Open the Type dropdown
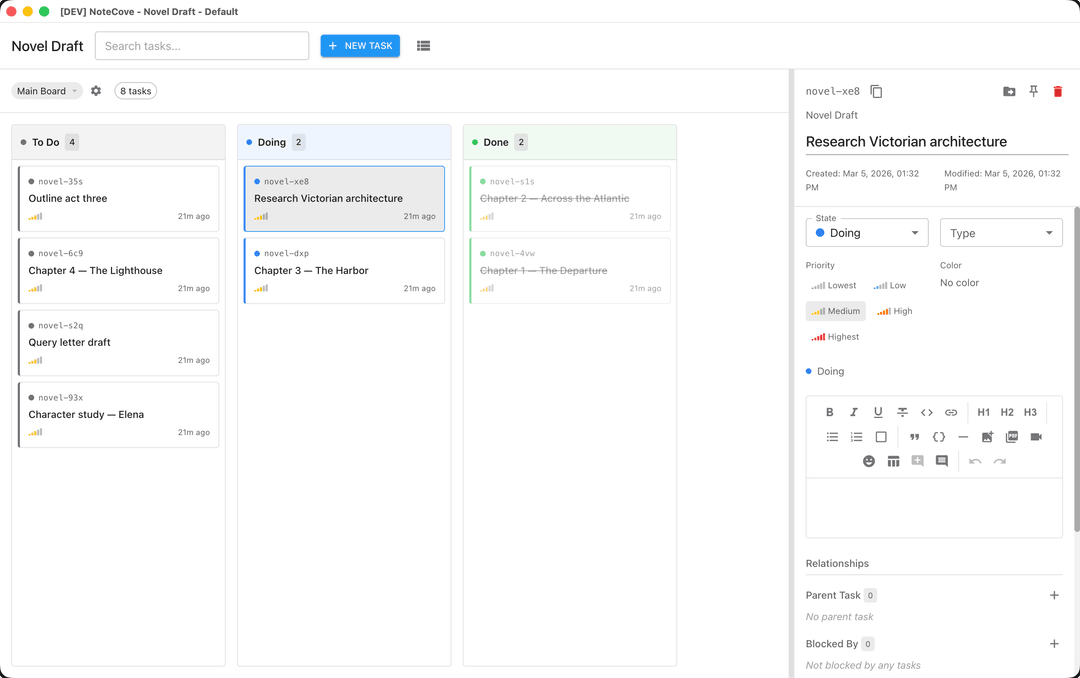Image resolution: width=1080 pixels, height=678 pixels. point(1000,232)
